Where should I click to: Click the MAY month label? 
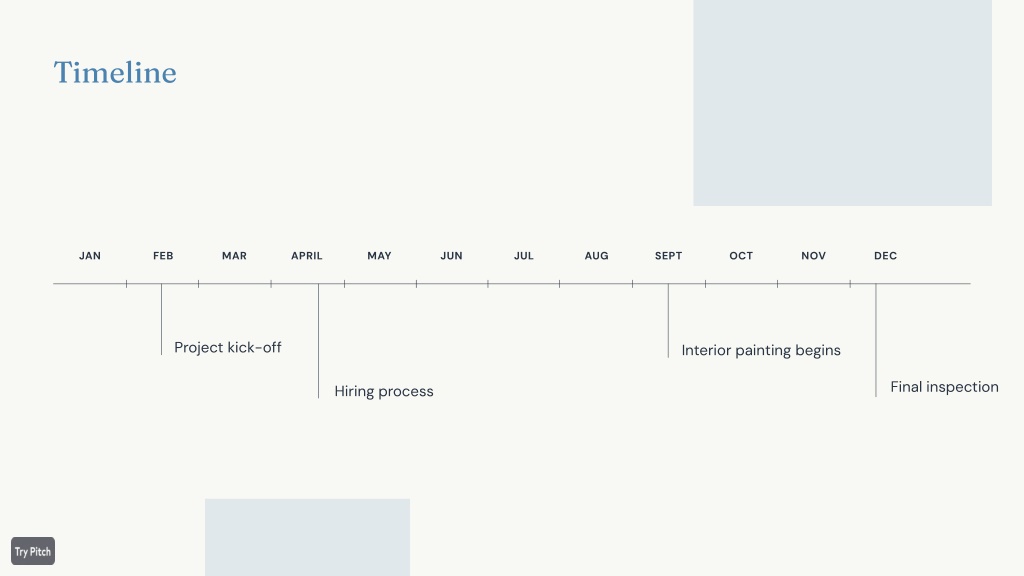click(379, 256)
